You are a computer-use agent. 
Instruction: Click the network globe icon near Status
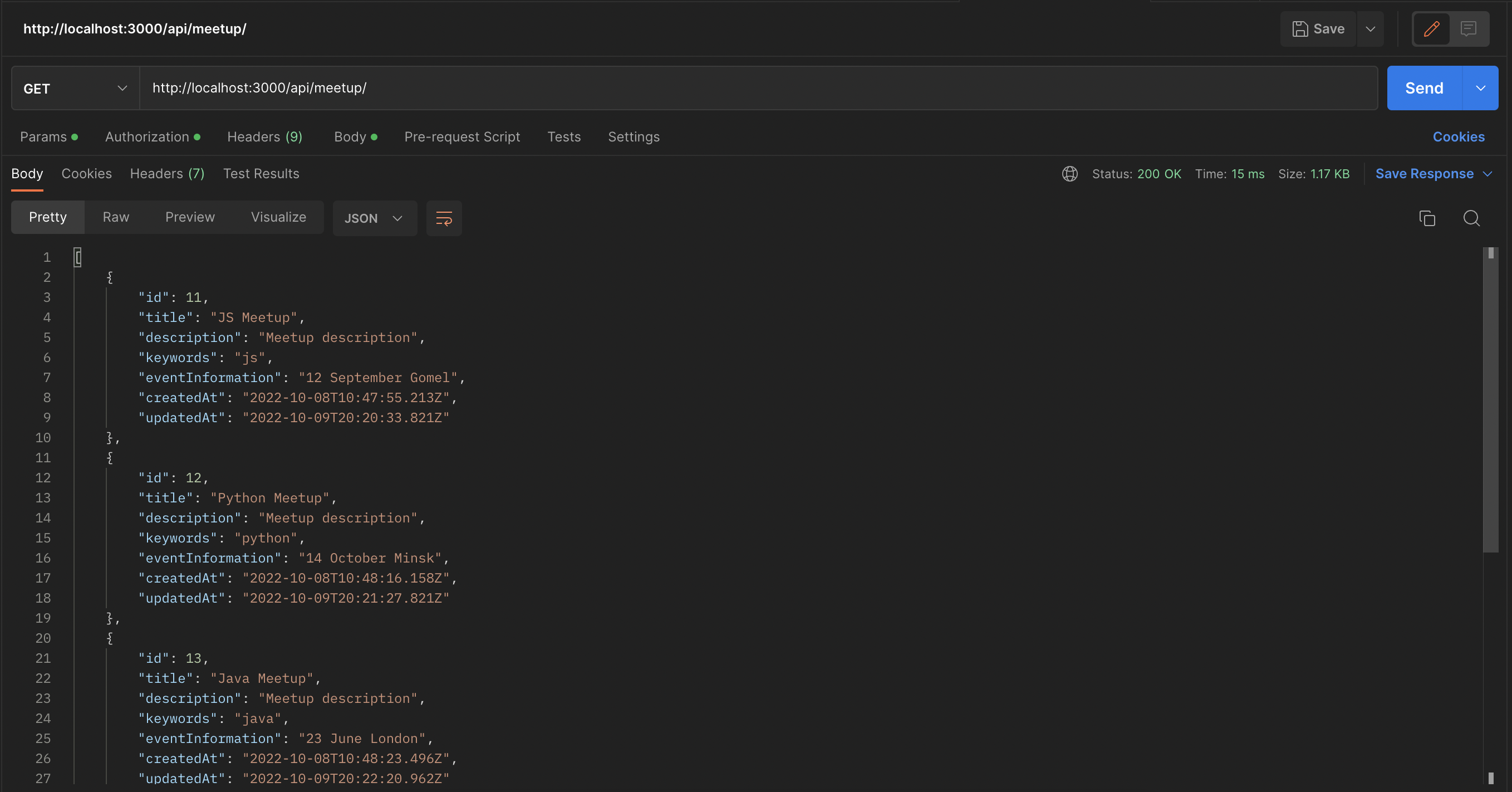(x=1069, y=174)
